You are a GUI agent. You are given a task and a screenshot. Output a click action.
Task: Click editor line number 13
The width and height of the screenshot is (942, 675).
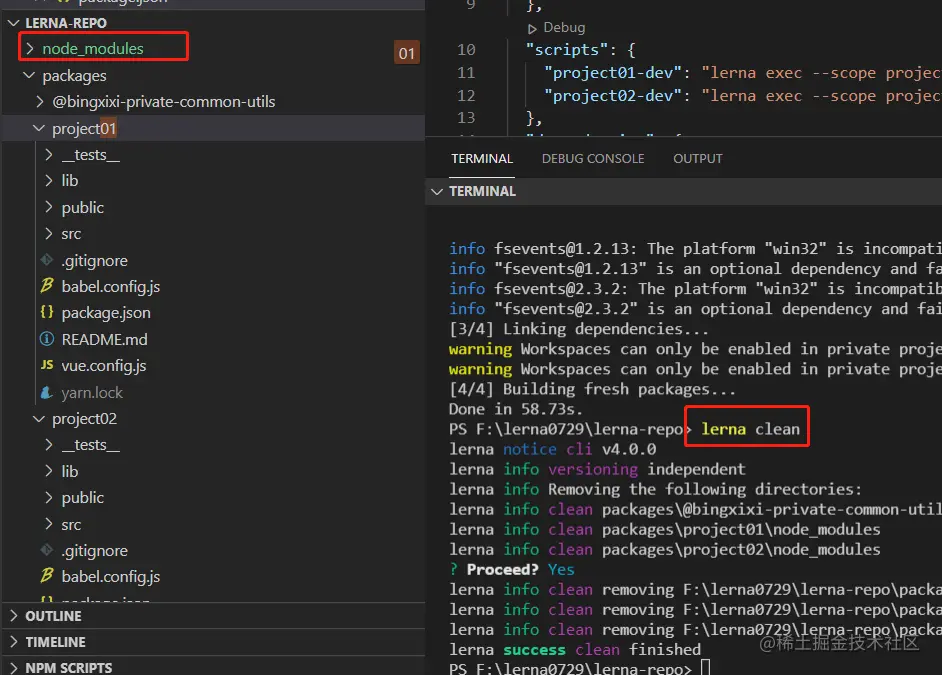tap(466, 118)
